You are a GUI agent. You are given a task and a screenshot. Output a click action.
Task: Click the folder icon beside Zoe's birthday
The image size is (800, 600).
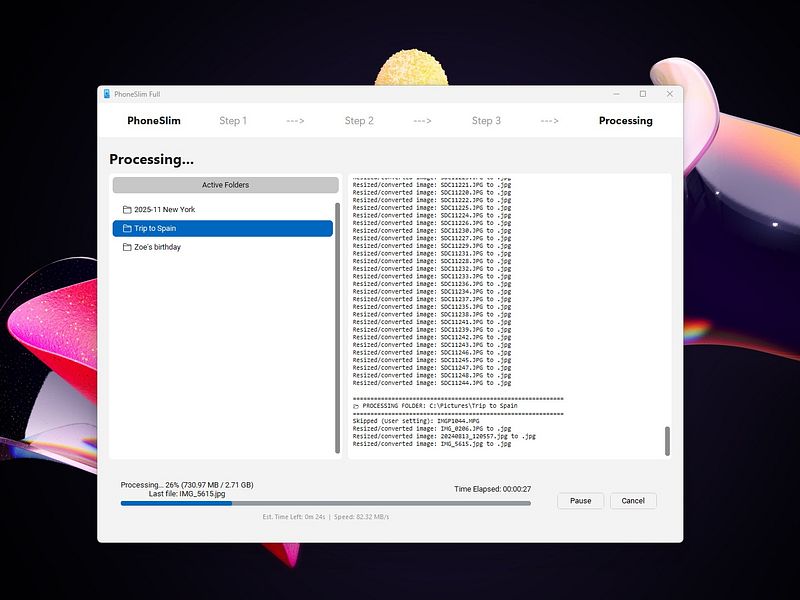tap(127, 247)
